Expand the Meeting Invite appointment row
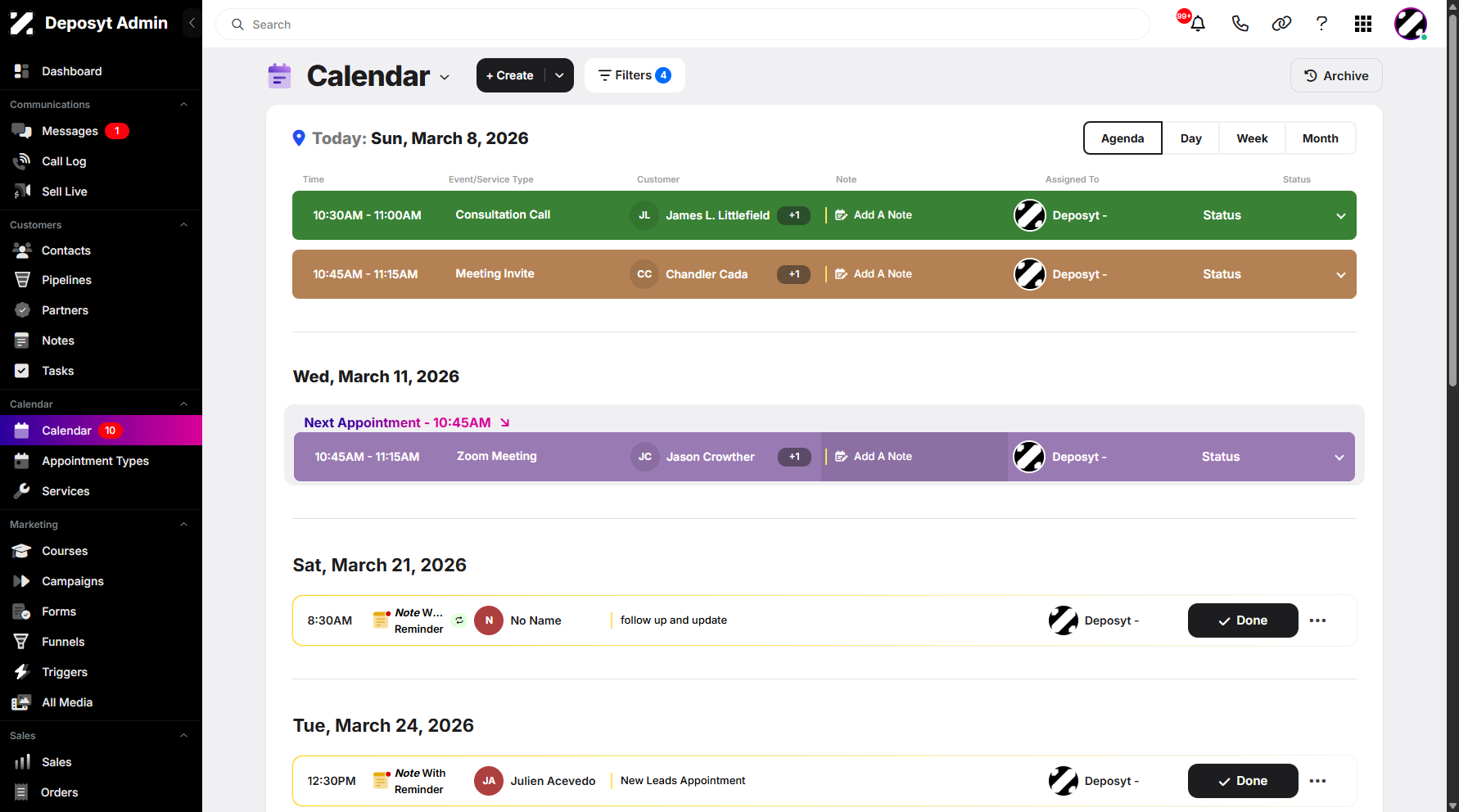Image resolution: width=1459 pixels, height=812 pixels. (x=1340, y=275)
